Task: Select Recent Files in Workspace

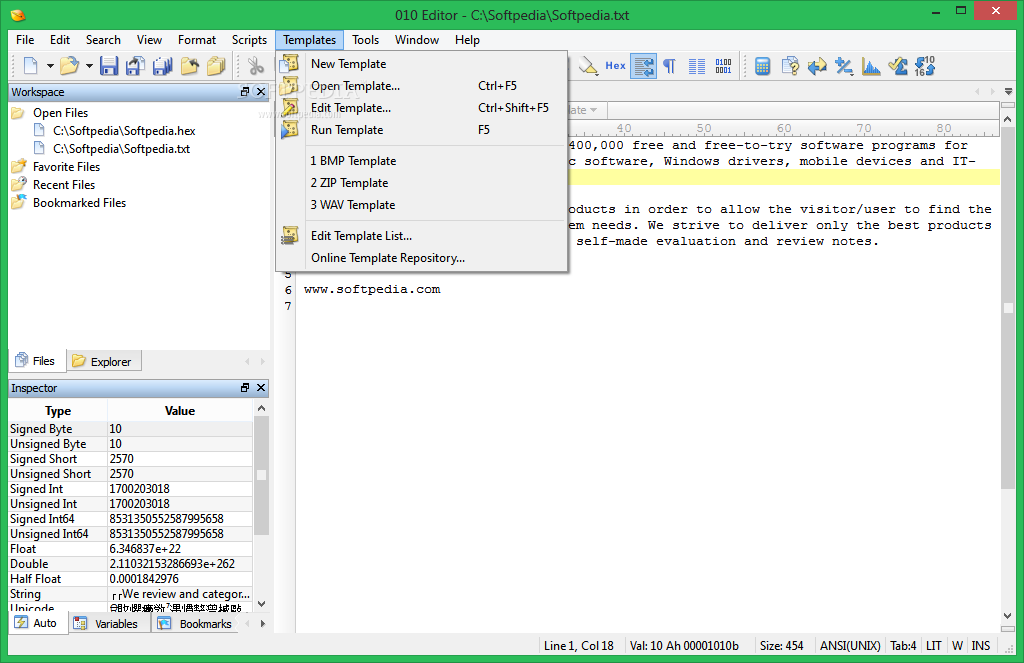Action: tap(64, 185)
